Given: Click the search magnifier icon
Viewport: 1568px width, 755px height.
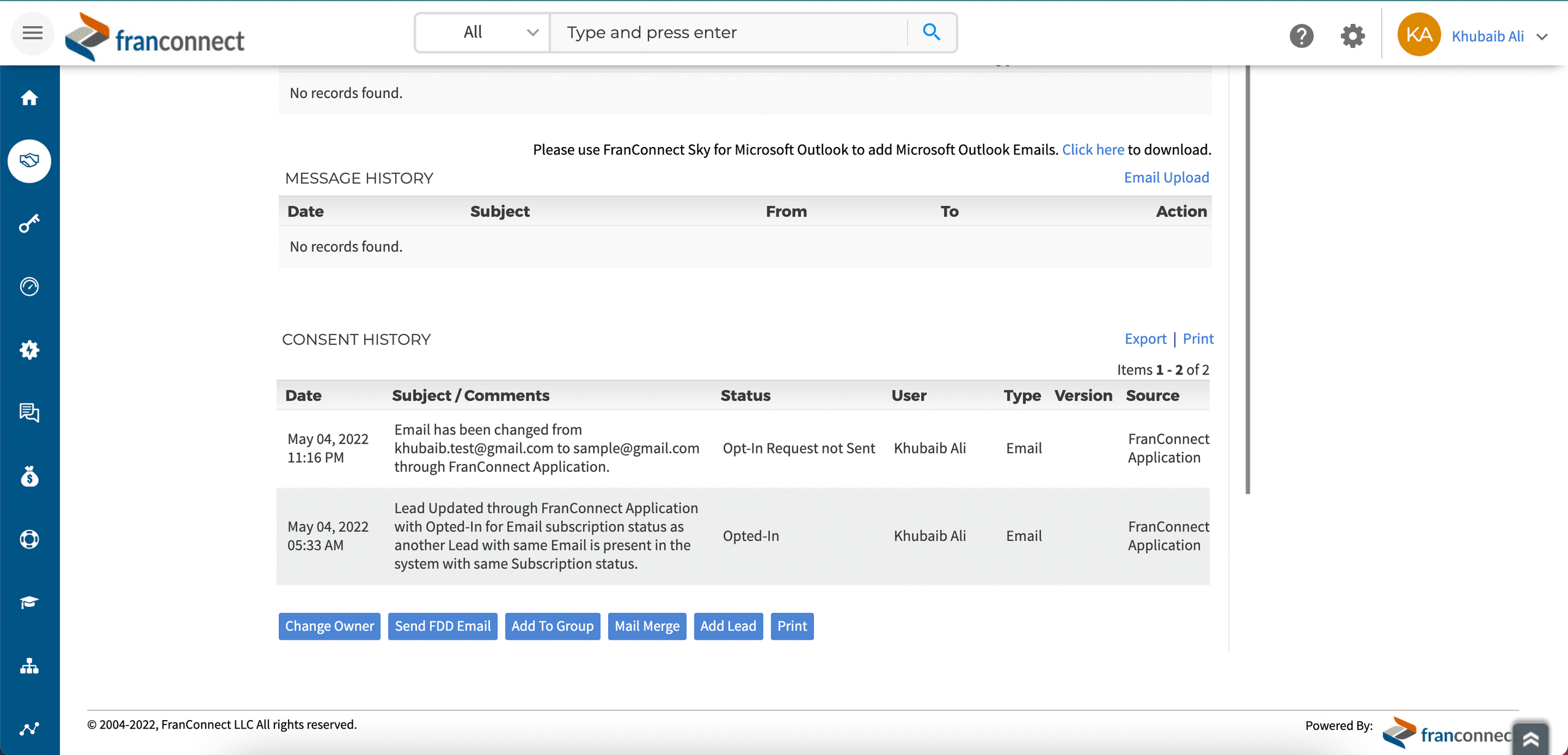Looking at the screenshot, I should point(931,32).
